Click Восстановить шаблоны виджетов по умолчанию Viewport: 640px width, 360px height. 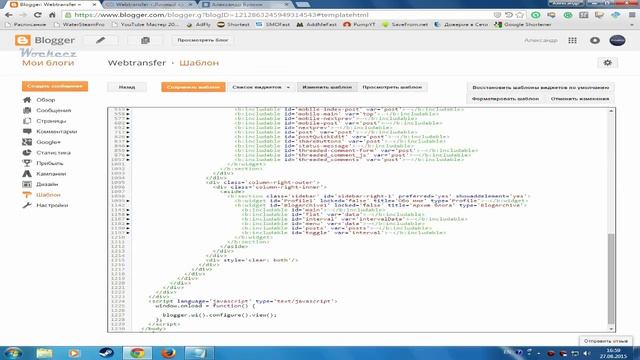[x=540, y=88]
